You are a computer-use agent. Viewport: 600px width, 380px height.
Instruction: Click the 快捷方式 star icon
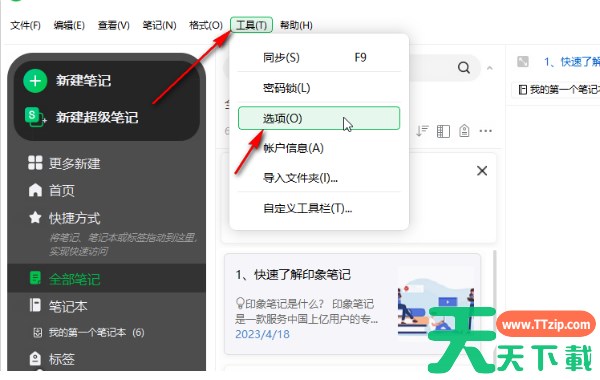pos(35,217)
